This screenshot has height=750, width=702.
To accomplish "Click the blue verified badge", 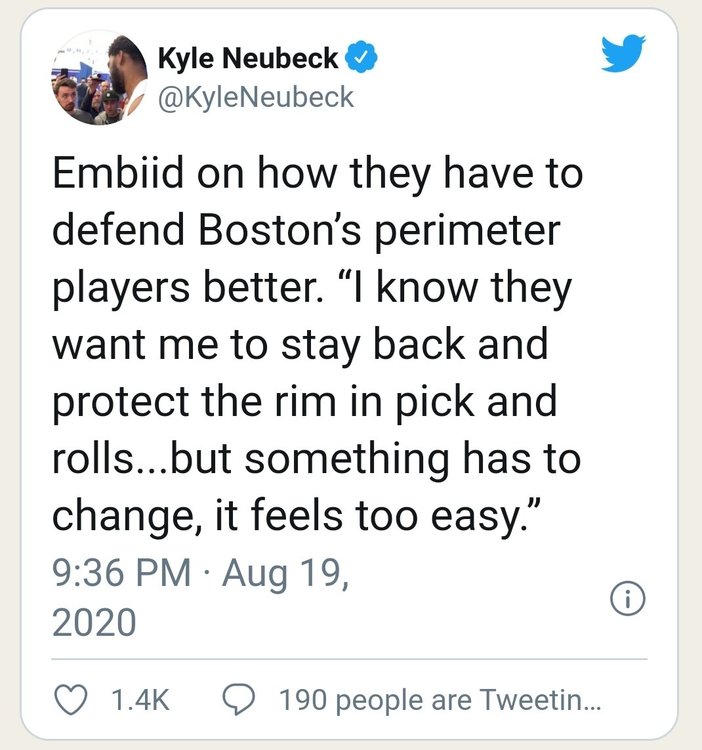I will (360, 59).
